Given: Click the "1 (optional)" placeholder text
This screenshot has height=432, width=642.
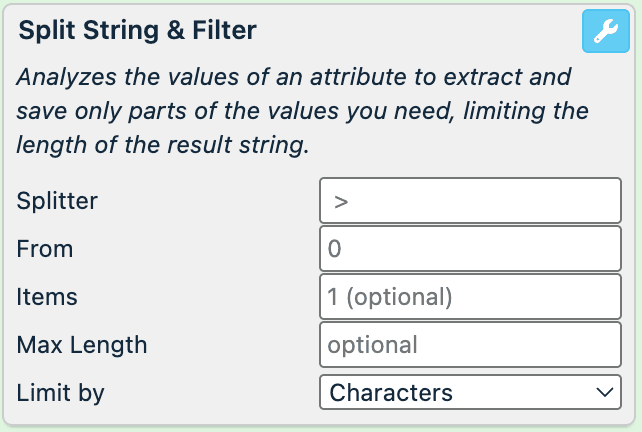Looking at the screenshot, I should (x=390, y=297).
